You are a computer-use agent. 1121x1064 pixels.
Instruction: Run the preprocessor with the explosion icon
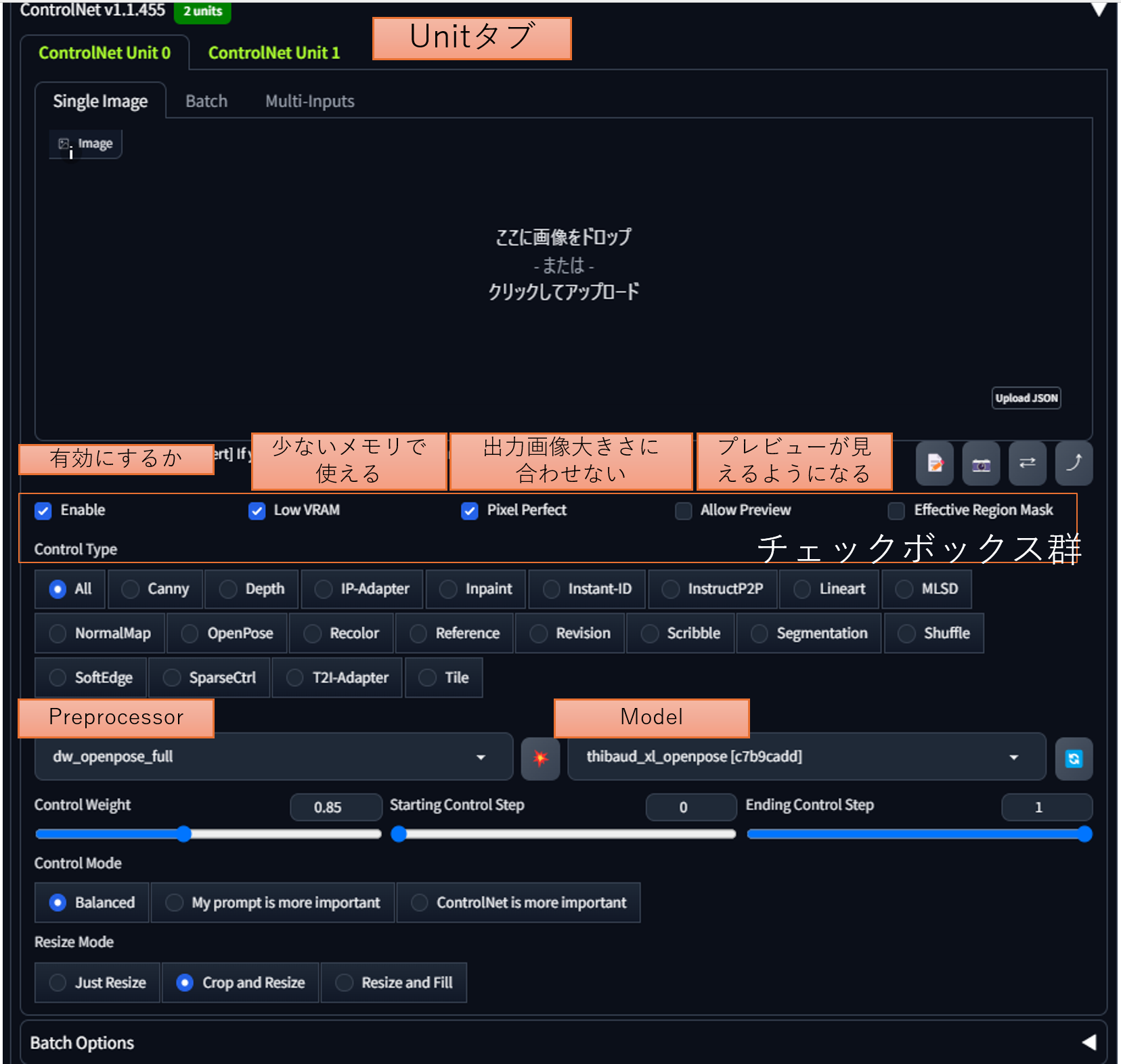540,758
